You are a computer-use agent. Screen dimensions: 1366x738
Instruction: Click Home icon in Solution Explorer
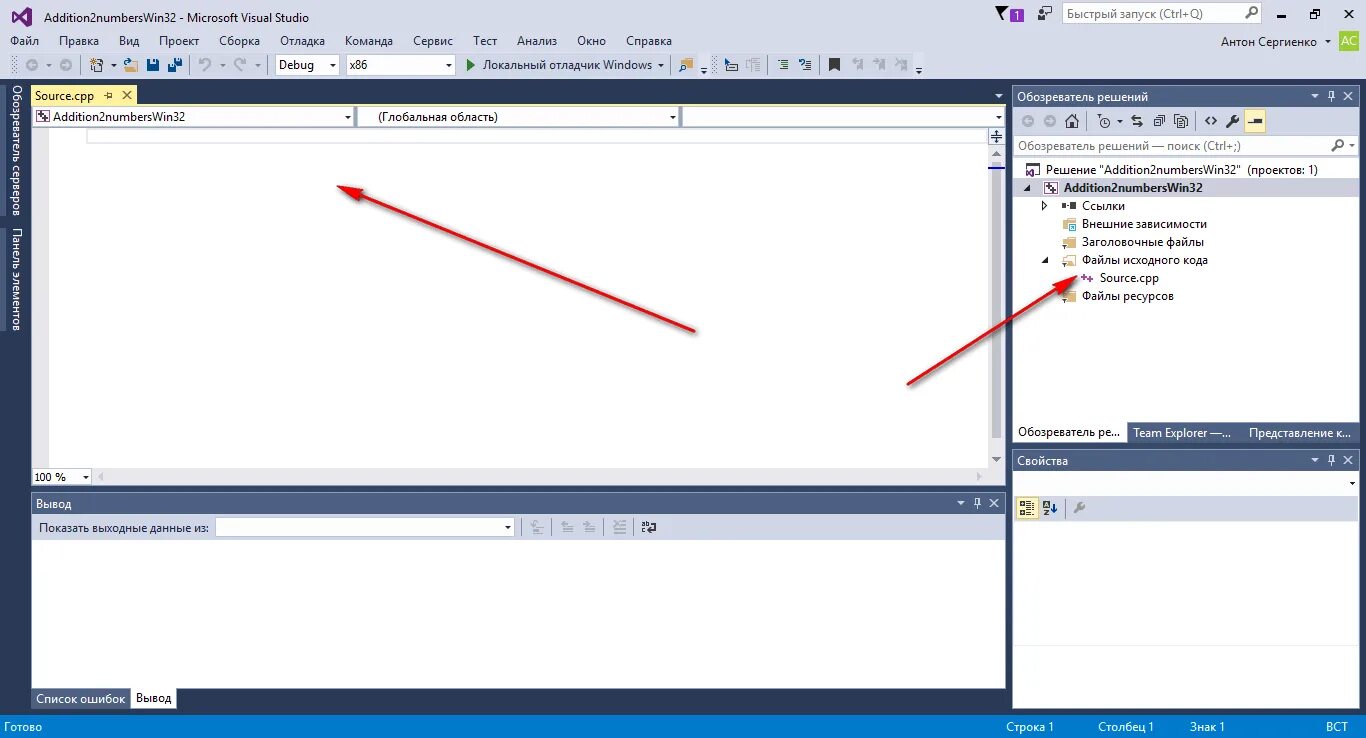(x=1072, y=121)
